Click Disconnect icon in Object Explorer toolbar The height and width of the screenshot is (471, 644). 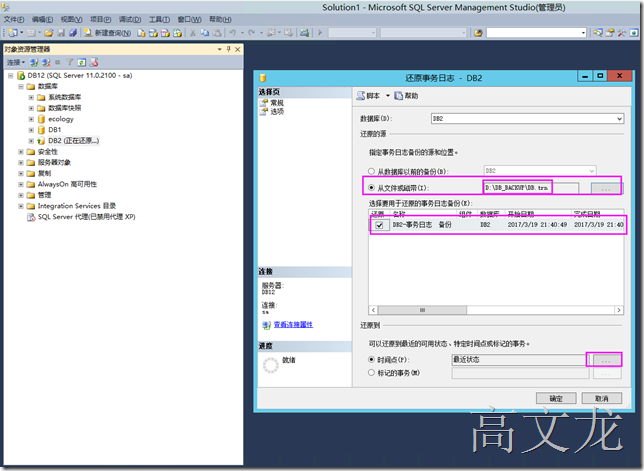46,62
